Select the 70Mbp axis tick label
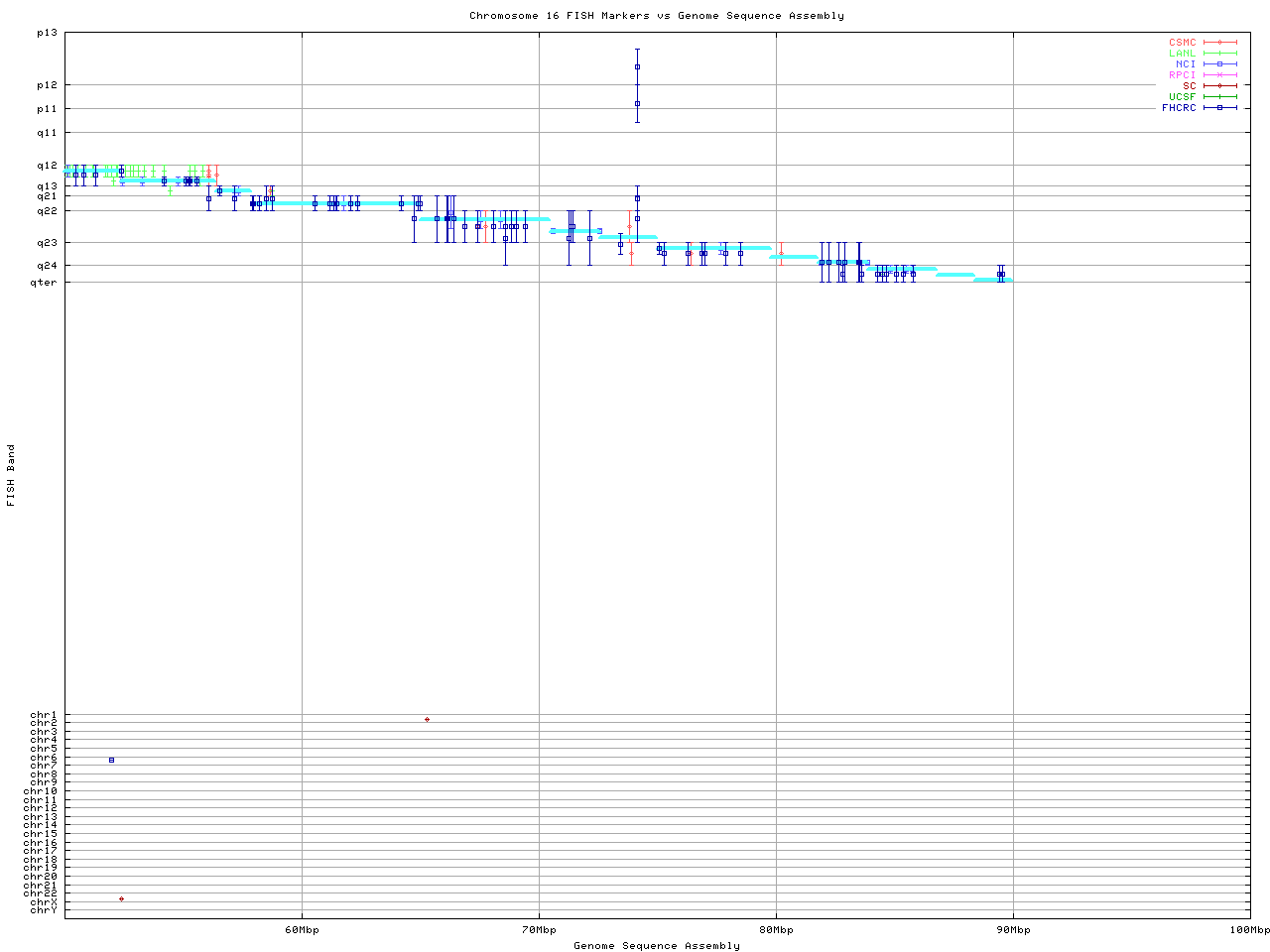This screenshot has height=952, width=1270. 539,930
